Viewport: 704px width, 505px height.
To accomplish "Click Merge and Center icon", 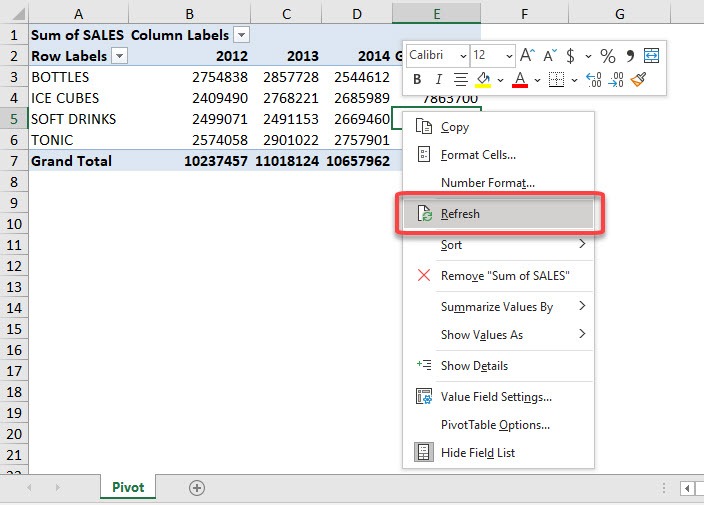I will (x=651, y=55).
